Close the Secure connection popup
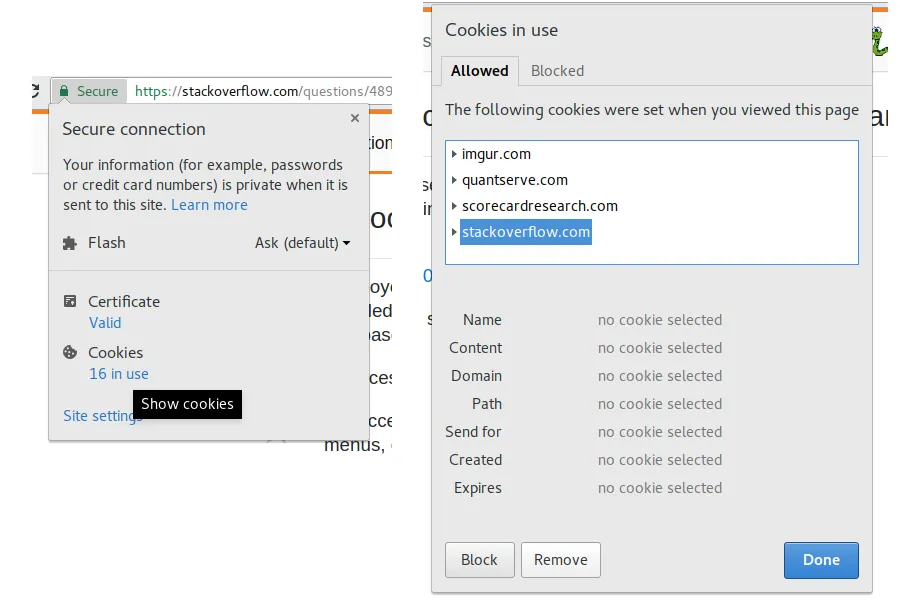Image resolution: width=900 pixels, height=607 pixels. [354, 118]
